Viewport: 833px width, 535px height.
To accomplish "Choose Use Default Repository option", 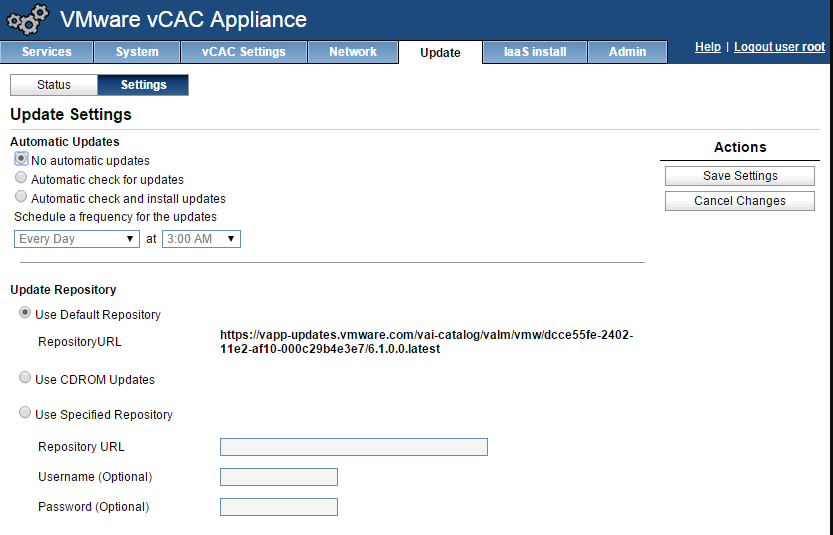I will (25, 313).
